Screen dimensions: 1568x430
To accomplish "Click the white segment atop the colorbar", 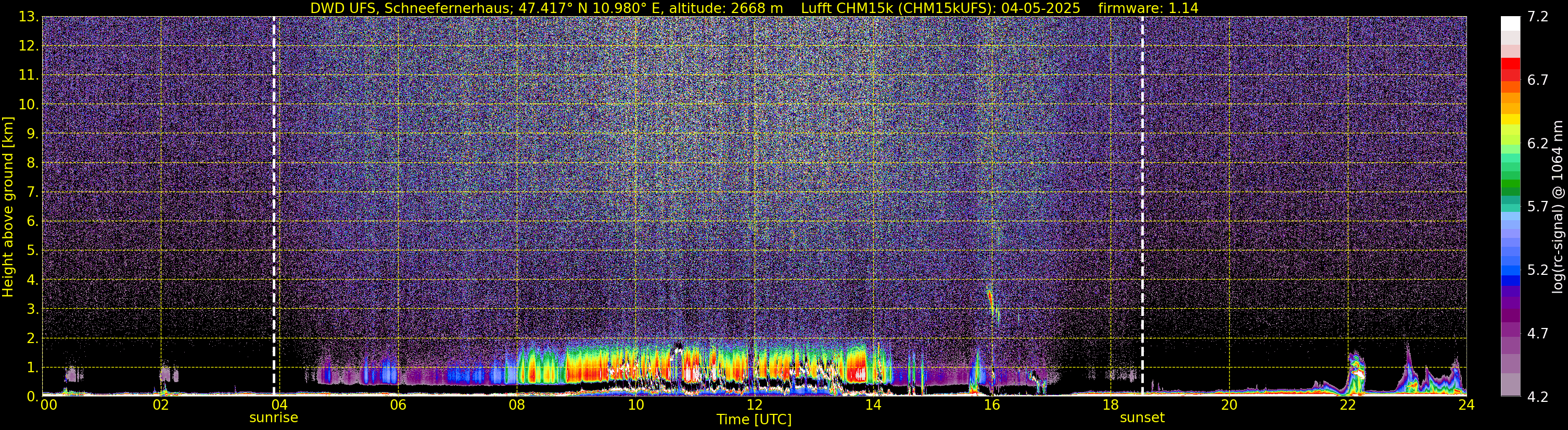I will tap(1510, 23).
